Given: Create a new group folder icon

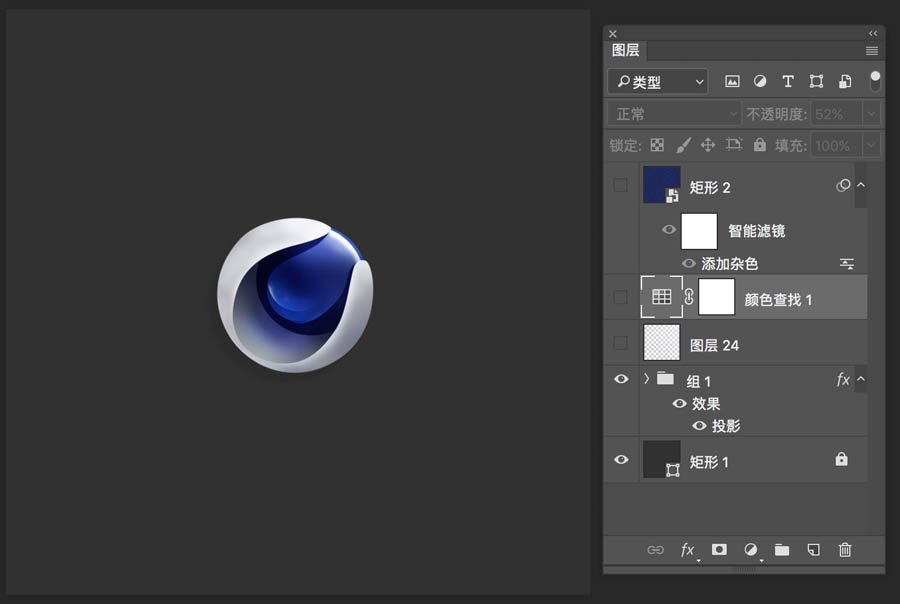Looking at the screenshot, I should (782, 550).
